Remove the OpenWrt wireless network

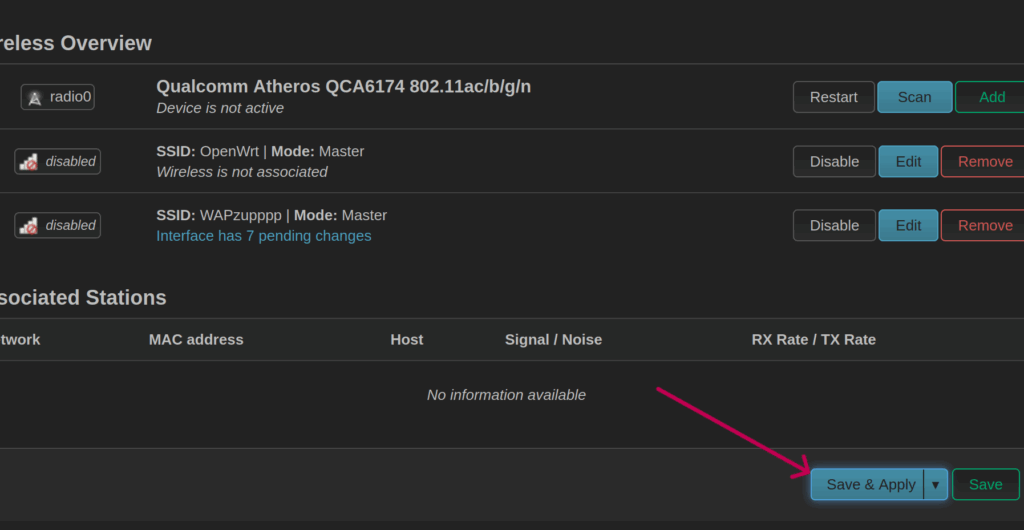pos(984,161)
